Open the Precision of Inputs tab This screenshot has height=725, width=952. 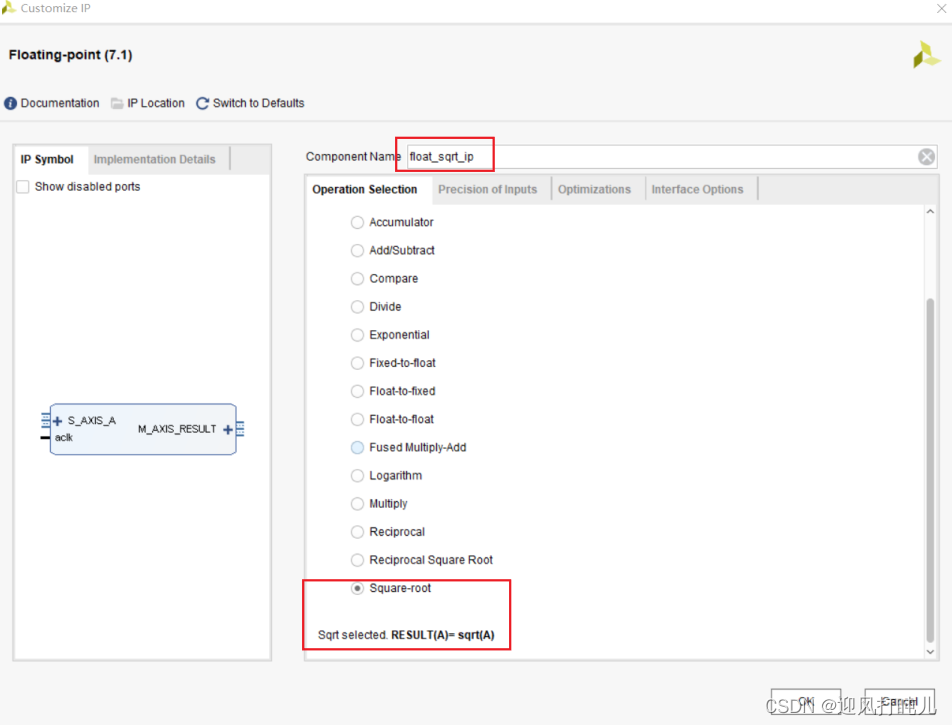[489, 189]
